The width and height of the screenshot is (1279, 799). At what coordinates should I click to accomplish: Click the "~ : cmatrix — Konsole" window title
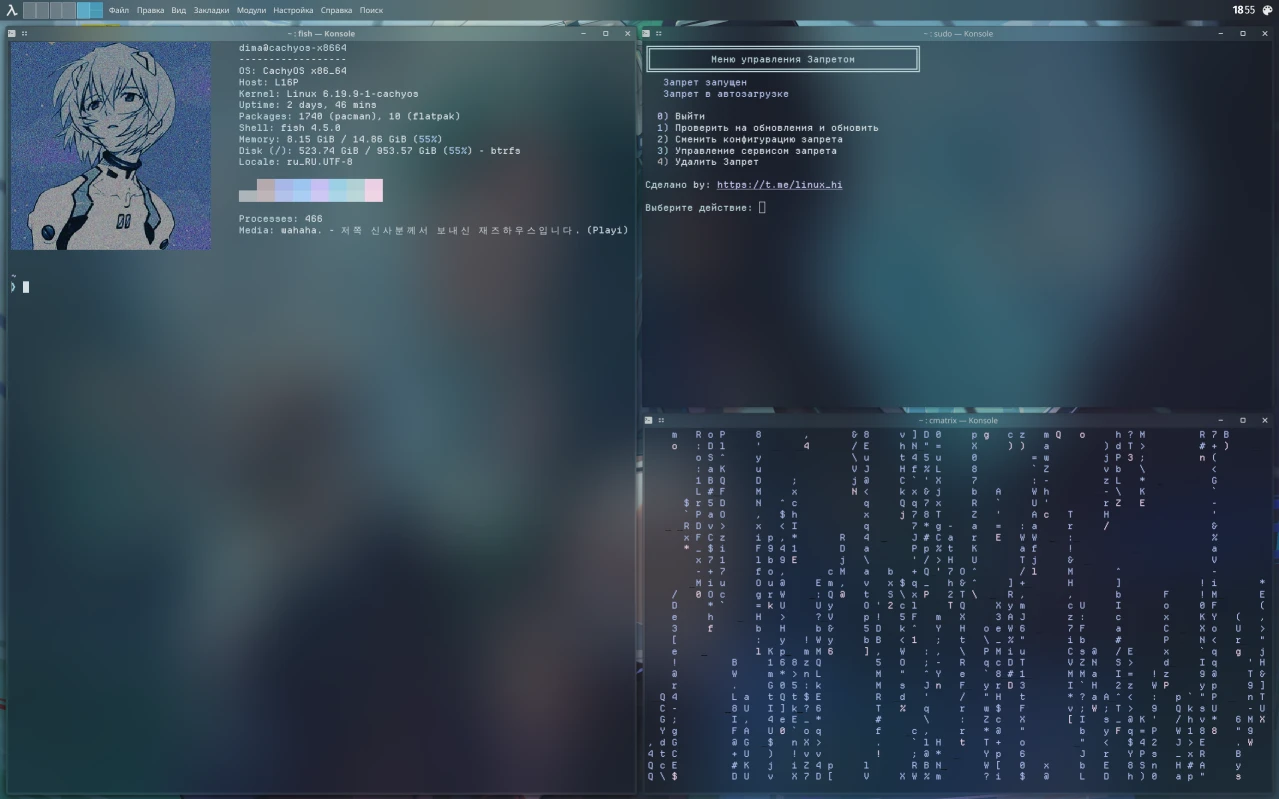(958, 420)
